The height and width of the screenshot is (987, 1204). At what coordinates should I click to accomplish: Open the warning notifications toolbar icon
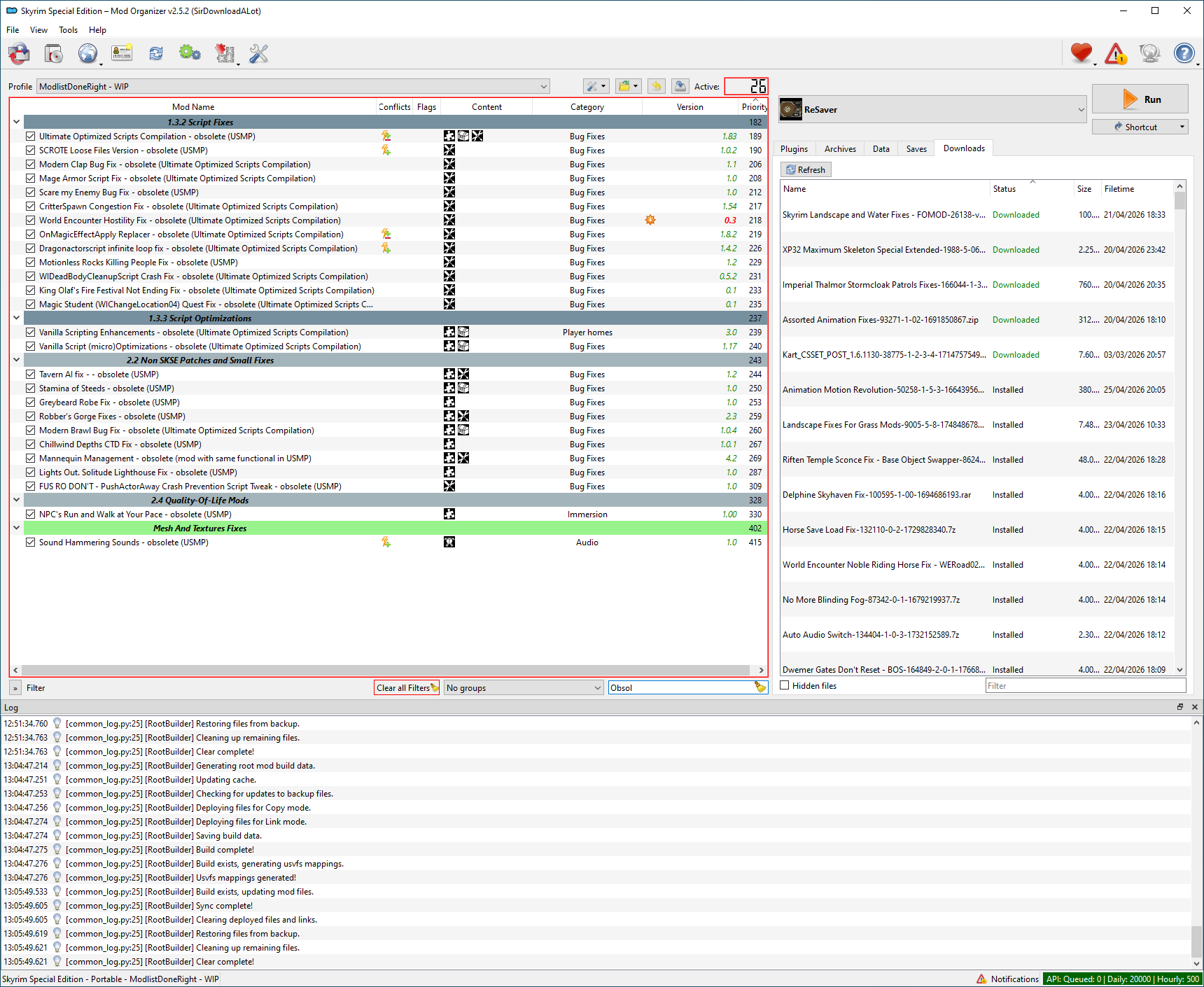click(1116, 53)
